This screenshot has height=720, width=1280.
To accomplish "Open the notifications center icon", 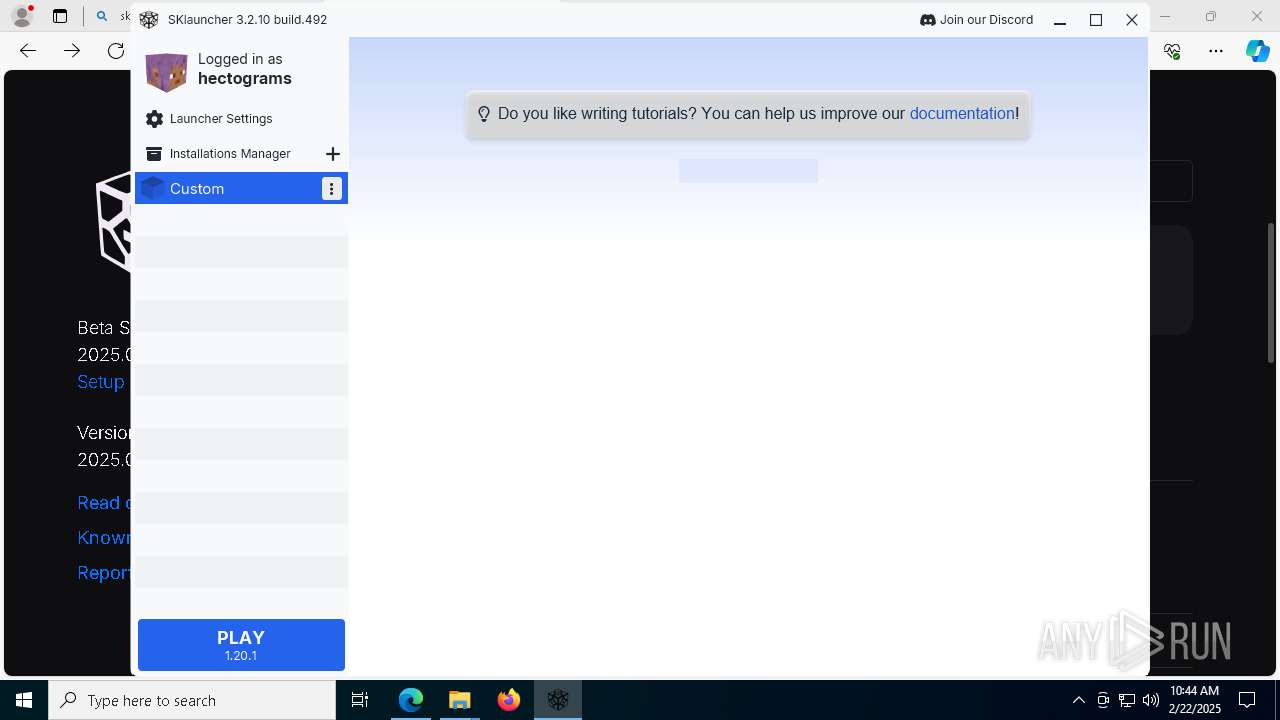I will tap(1247, 700).
